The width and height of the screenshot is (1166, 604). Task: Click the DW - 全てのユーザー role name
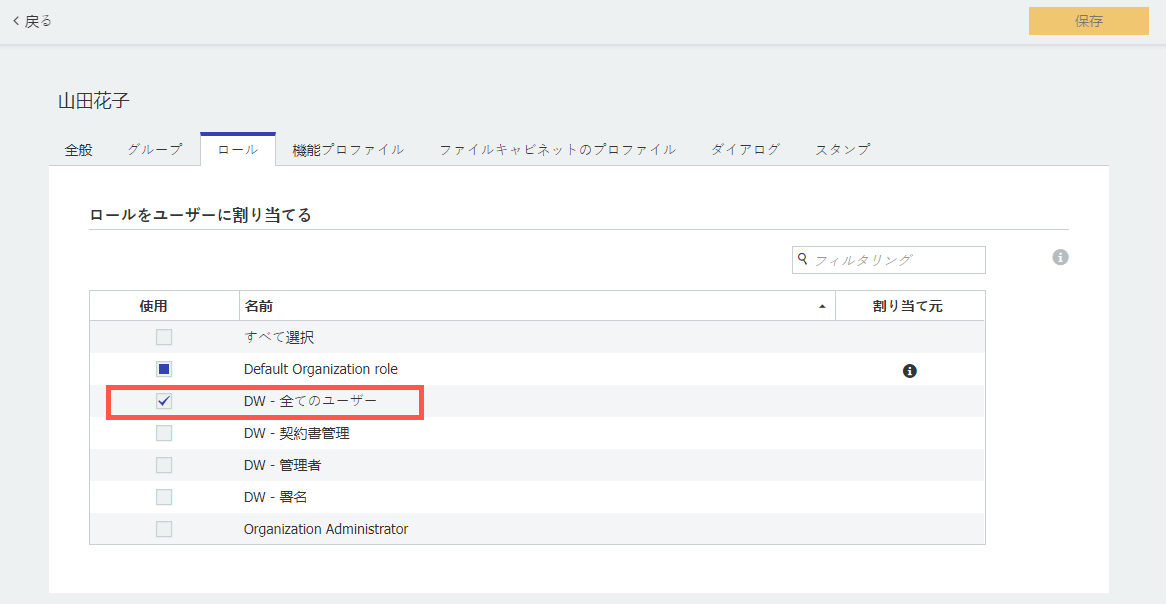click(x=310, y=401)
